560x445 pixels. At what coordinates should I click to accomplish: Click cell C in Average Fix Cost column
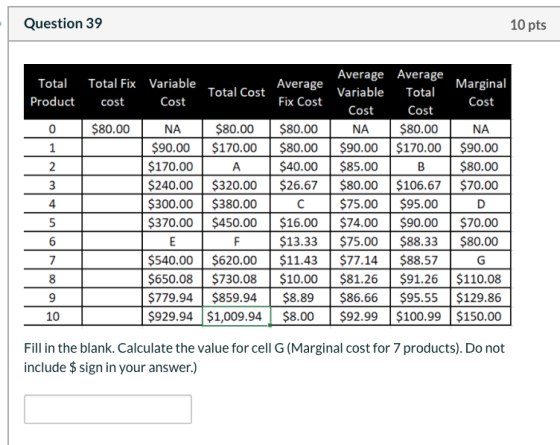click(301, 204)
